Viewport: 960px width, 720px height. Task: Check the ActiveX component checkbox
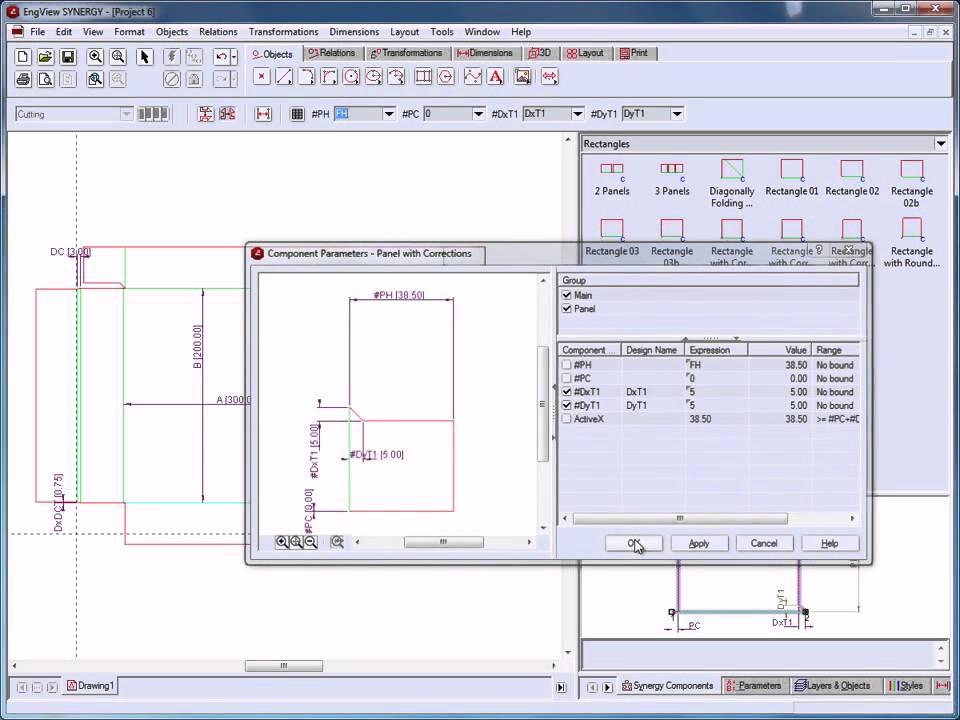coord(566,419)
